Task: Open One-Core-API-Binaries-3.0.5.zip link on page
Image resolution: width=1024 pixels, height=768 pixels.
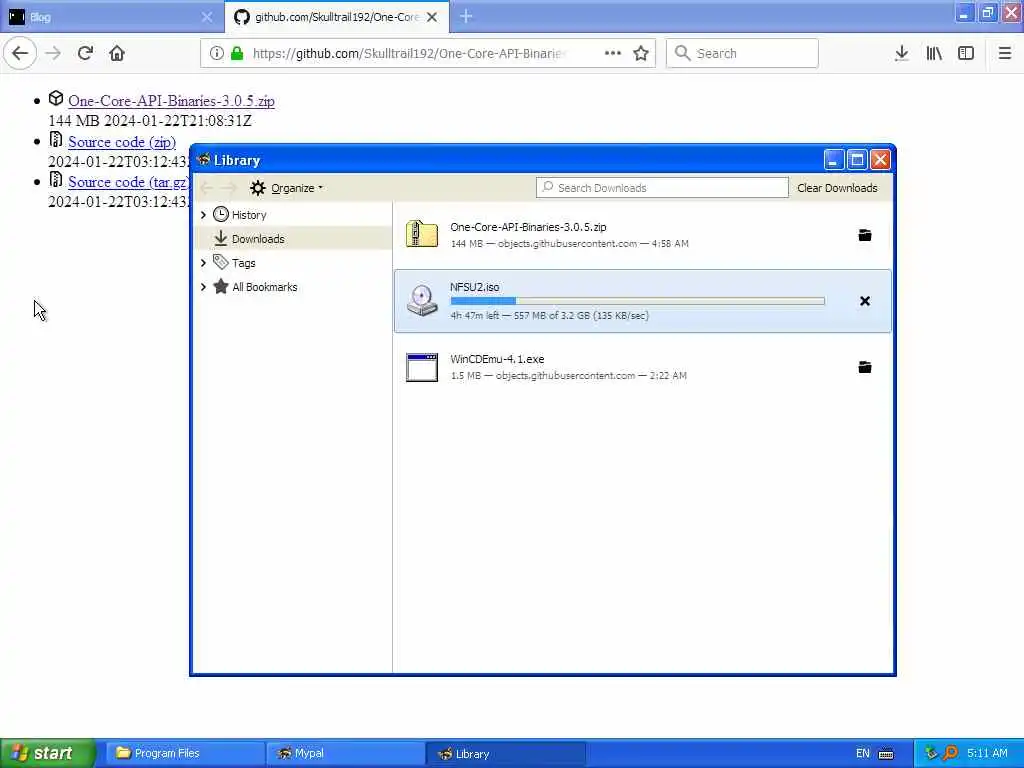Action: 171,101
